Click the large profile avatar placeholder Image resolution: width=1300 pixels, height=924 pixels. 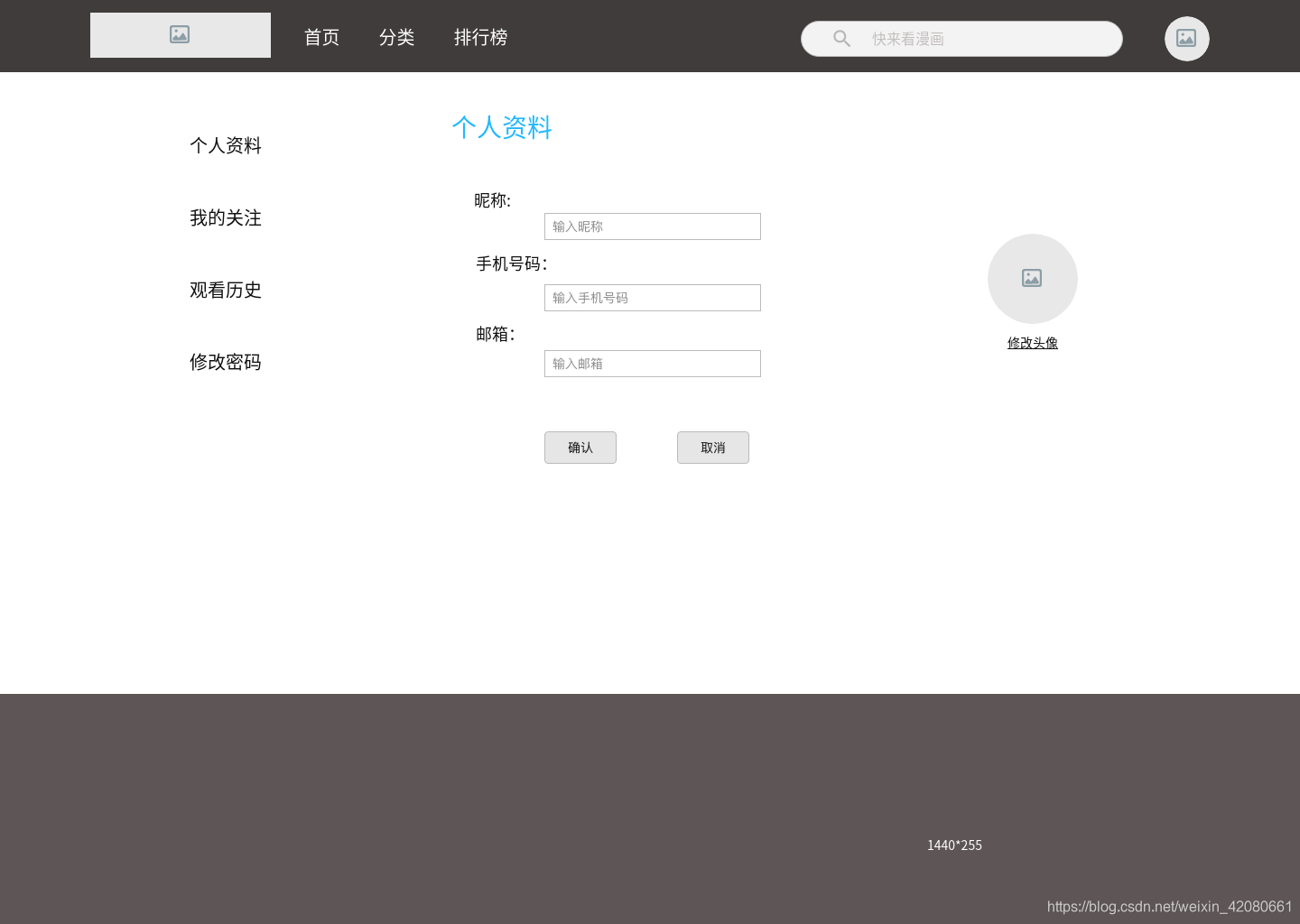point(1033,279)
